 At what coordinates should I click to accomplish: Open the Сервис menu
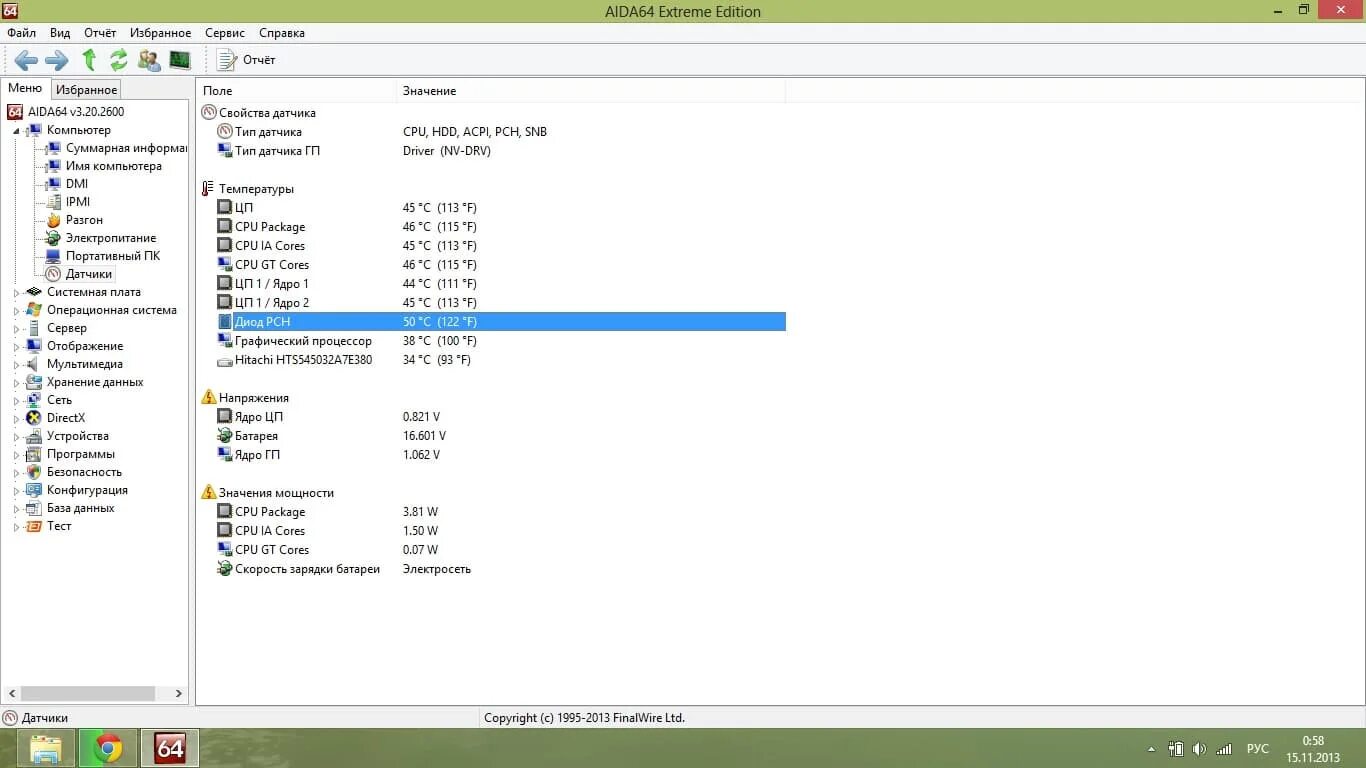[x=225, y=33]
